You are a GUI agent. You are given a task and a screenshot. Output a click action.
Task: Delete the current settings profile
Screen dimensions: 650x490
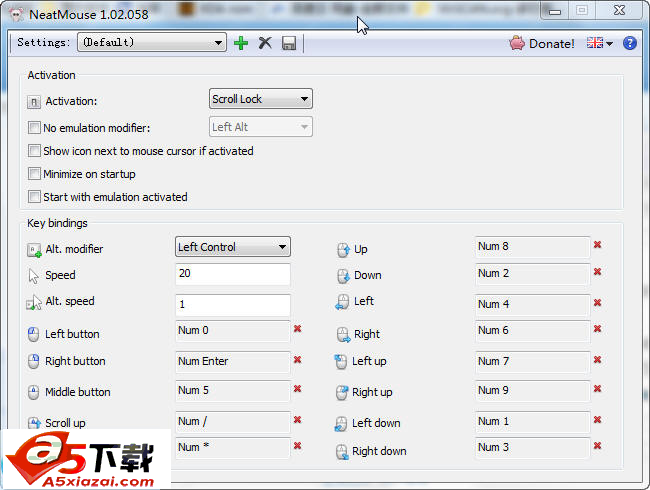(265, 43)
